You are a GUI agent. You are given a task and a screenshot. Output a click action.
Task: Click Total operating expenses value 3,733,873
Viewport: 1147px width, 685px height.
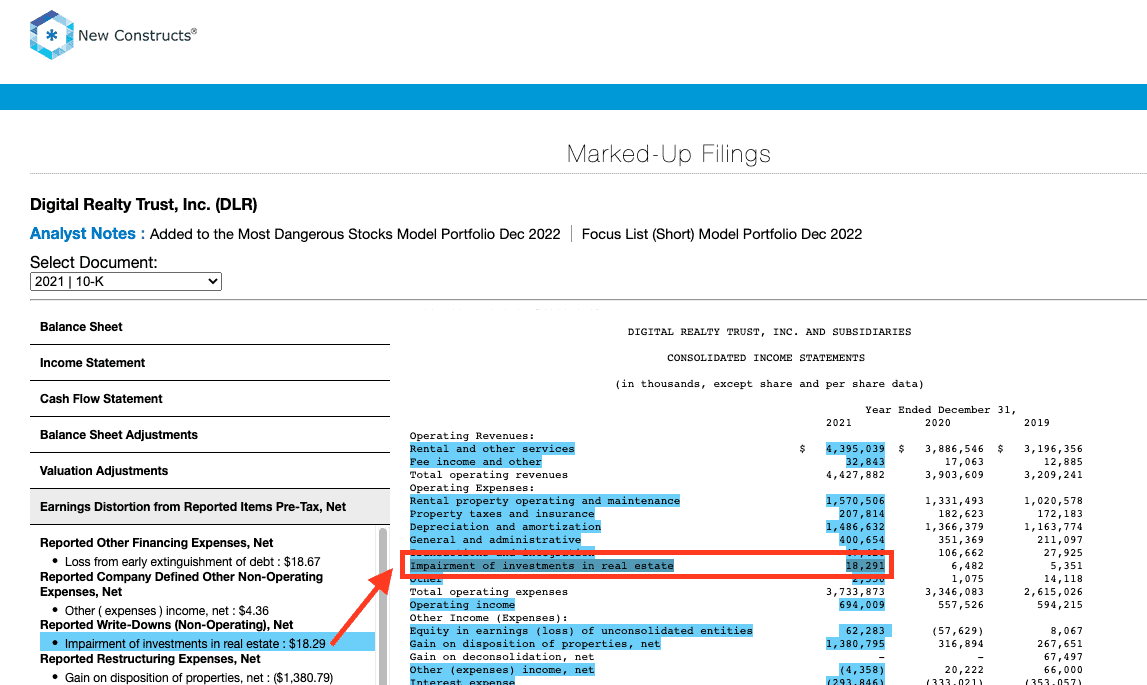pos(855,592)
